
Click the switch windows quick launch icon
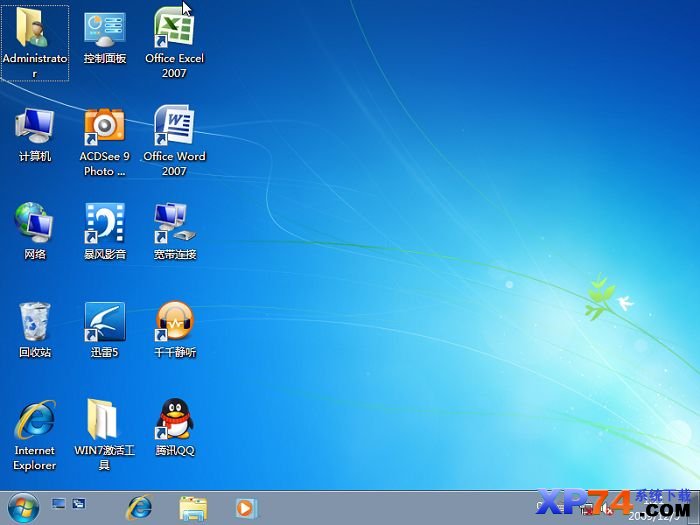click(79, 504)
